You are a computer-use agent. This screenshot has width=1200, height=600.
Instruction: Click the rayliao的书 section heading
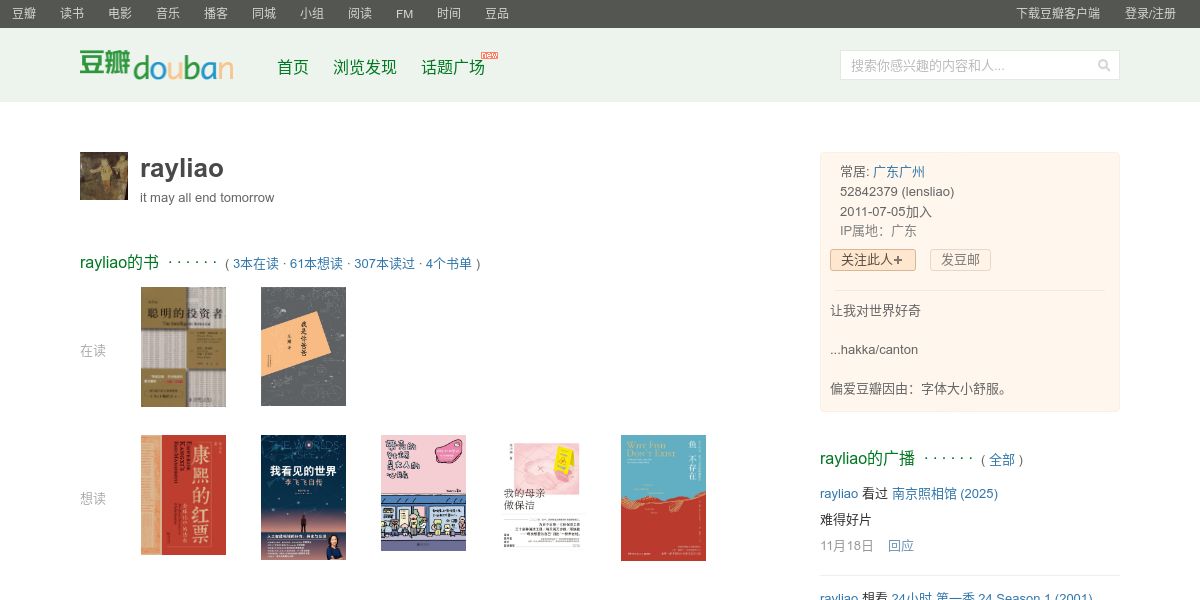coord(119,263)
